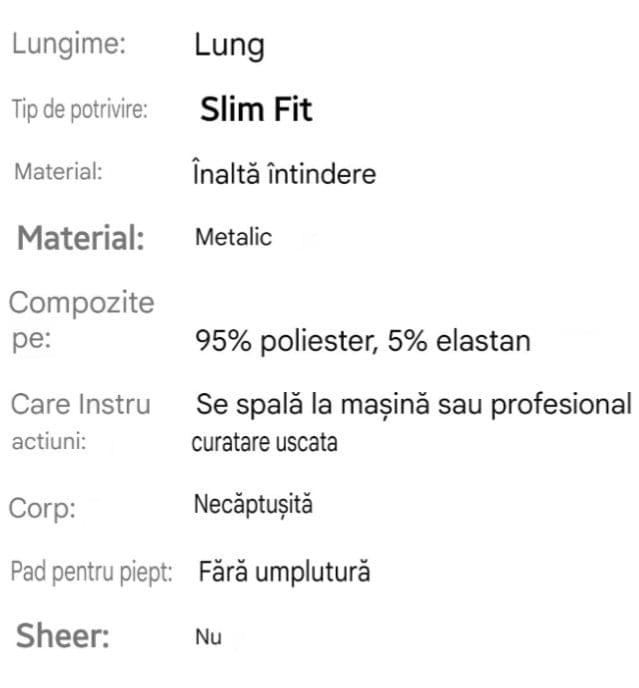Select 'Se spală la mașină sau profesional' text
The image size is (639, 688).
pyautogui.click(x=414, y=405)
